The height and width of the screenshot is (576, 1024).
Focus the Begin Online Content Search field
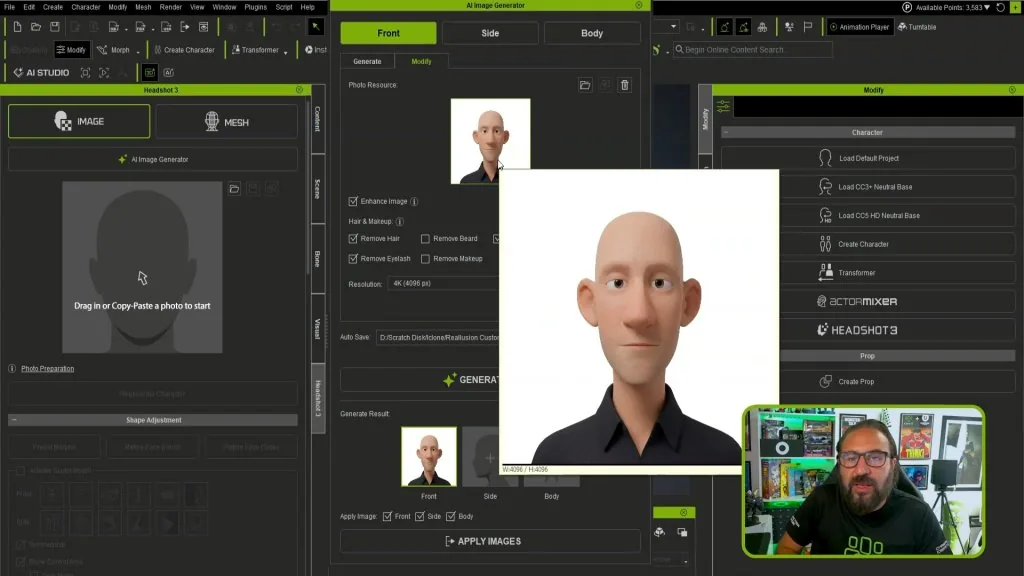[753, 50]
